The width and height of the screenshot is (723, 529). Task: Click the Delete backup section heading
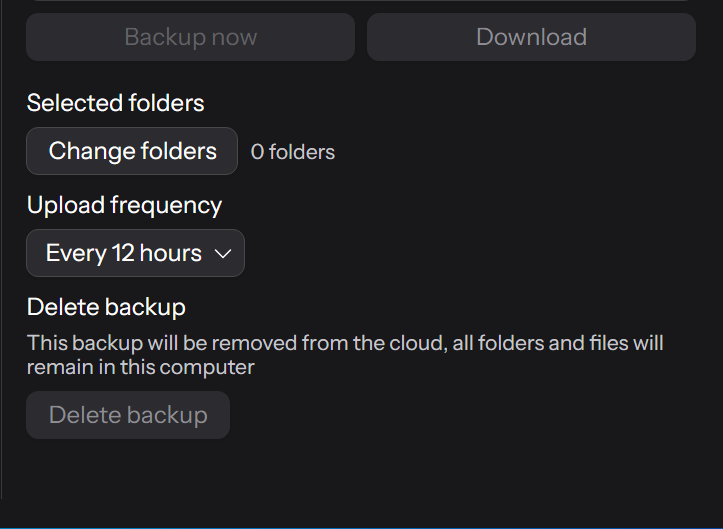106,307
